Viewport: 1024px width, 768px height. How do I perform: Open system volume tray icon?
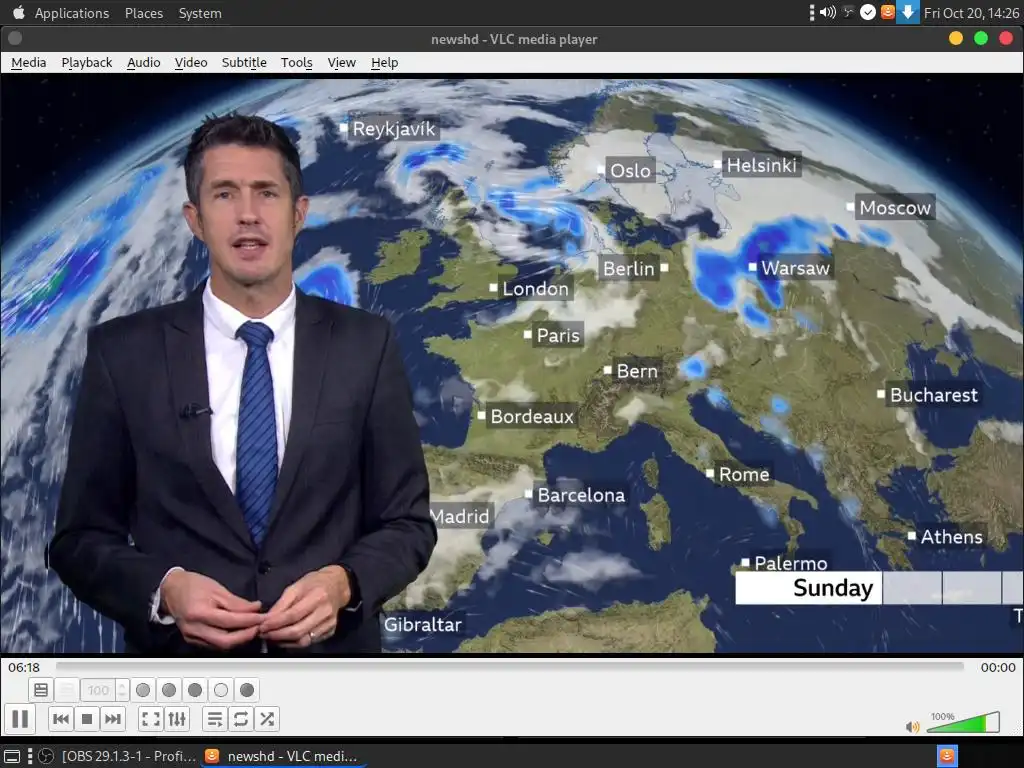tap(827, 12)
